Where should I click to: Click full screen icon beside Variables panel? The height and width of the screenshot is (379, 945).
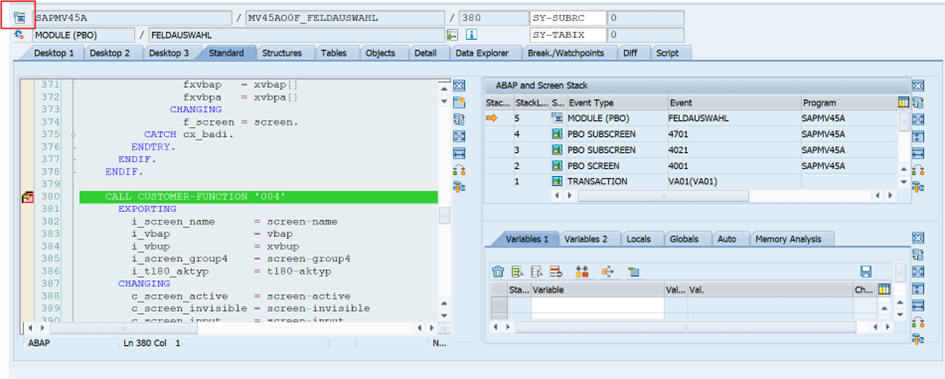tap(918, 271)
